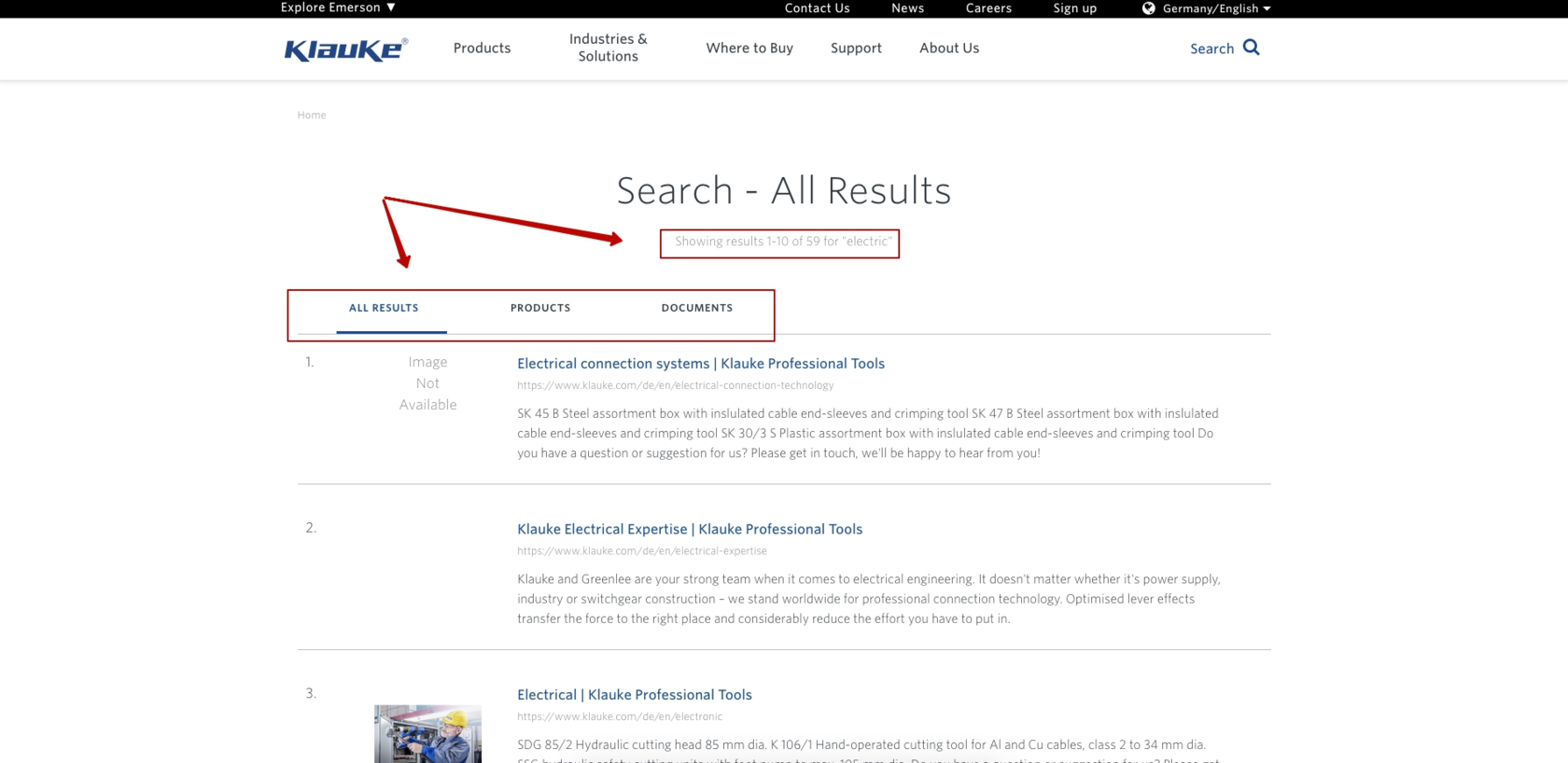Switch to the Products tab
The height and width of the screenshot is (763, 1568).
coord(540,308)
